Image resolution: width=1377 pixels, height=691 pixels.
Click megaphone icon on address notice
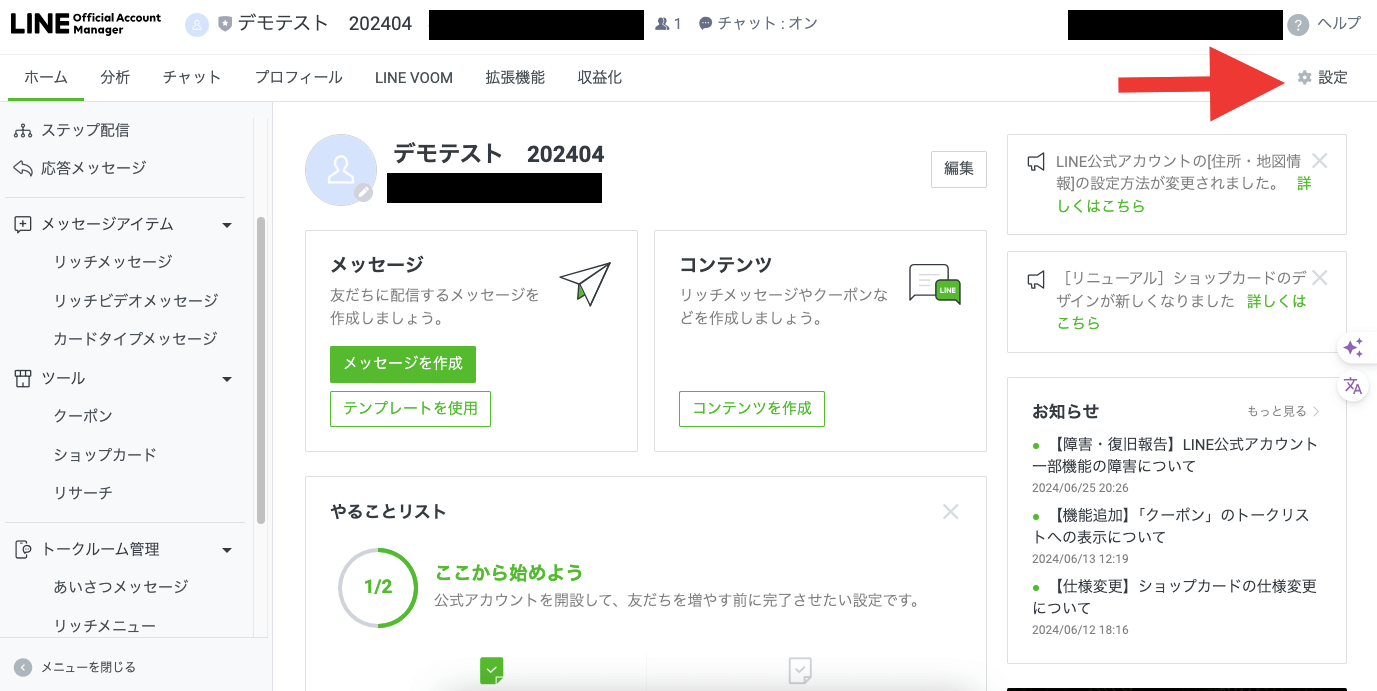click(x=1037, y=163)
